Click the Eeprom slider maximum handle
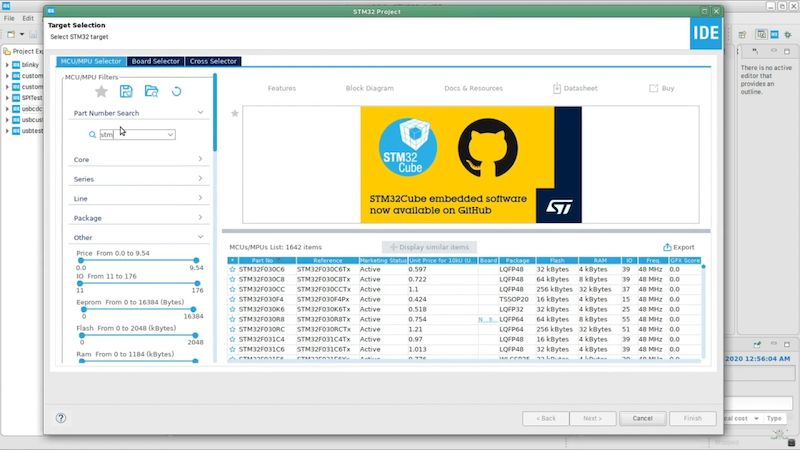Image resolution: width=800 pixels, height=450 pixels. pos(193,309)
